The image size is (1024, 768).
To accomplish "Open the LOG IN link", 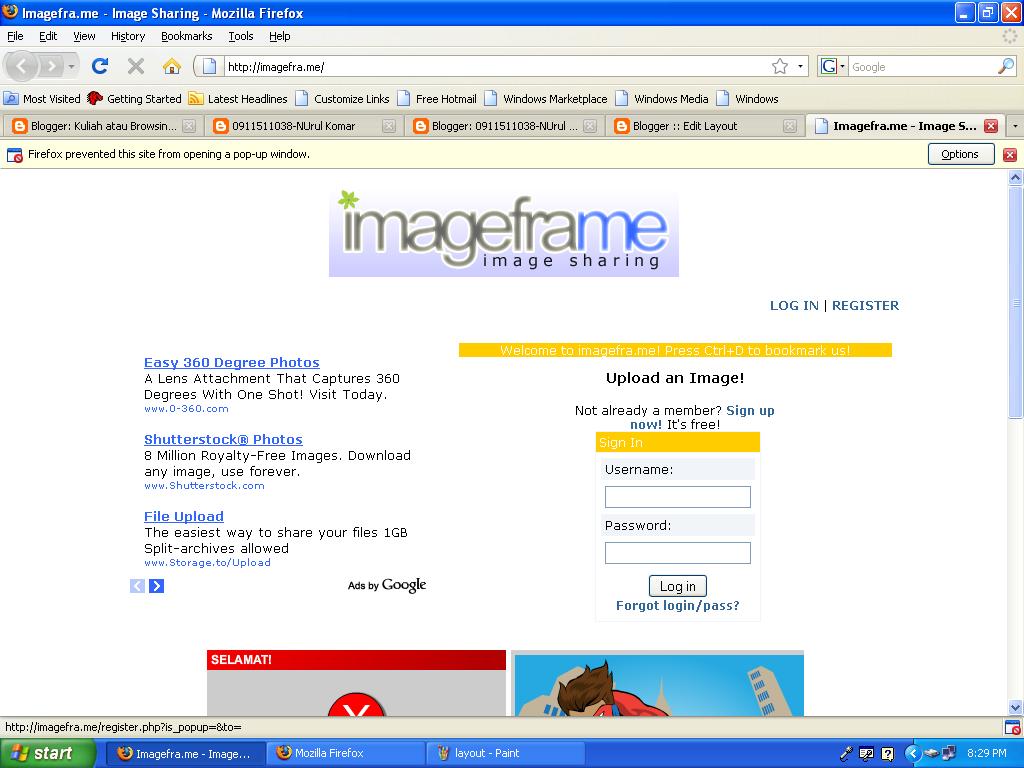I will 794,306.
